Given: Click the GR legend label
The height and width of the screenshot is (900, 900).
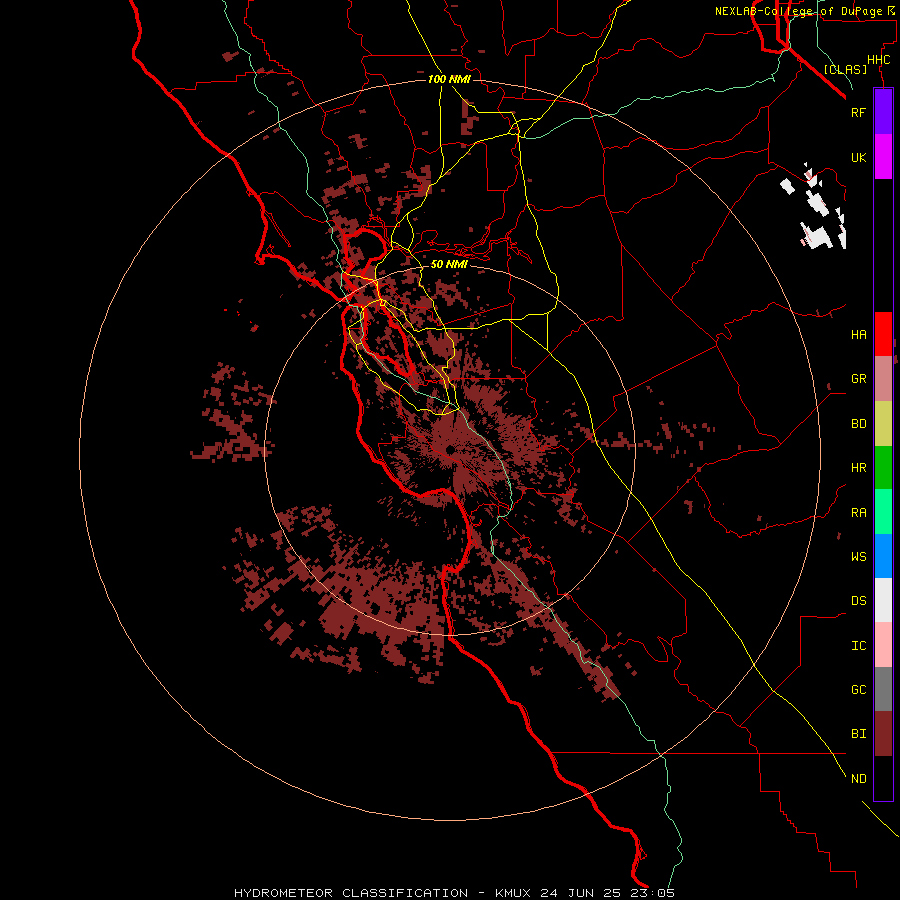Looking at the screenshot, I should tap(858, 379).
